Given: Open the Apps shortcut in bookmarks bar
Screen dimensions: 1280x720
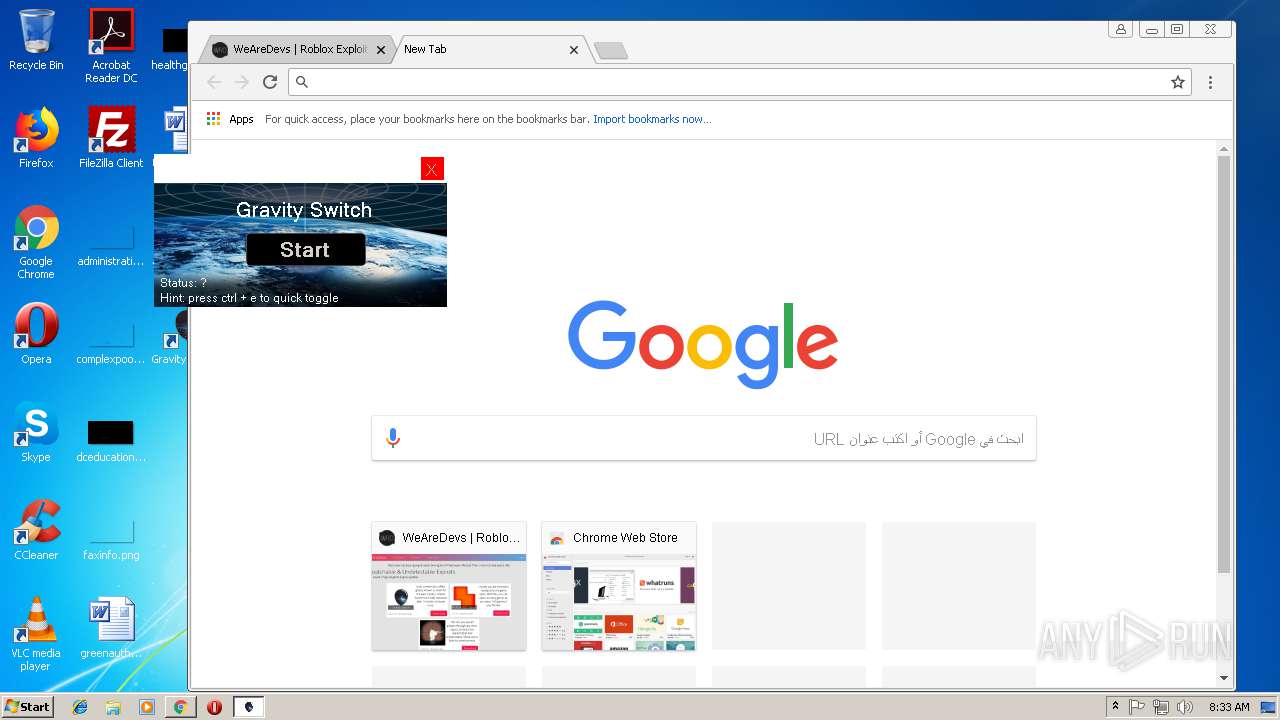Looking at the screenshot, I should (230, 119).
